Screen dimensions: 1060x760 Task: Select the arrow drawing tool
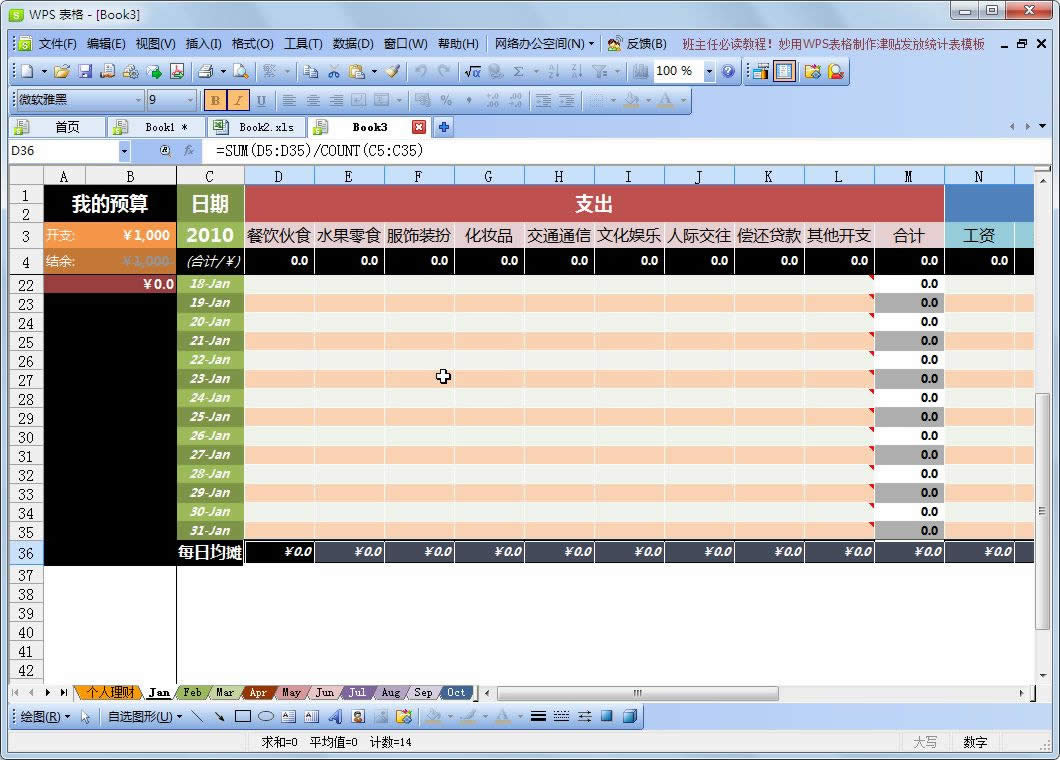point(220,716)
